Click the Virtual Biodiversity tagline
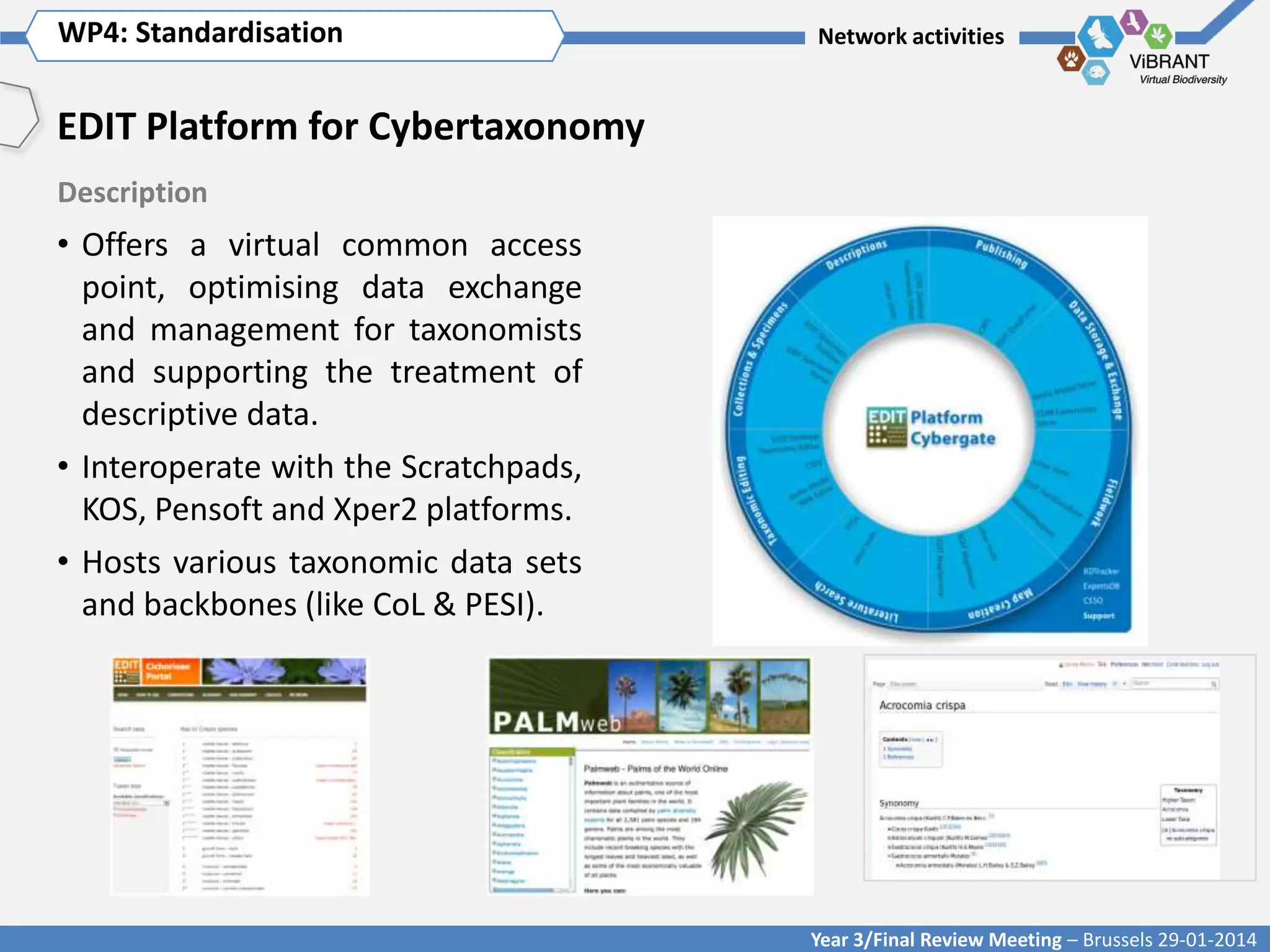This screenshot has height=952, width=1270. pyautogui.click(x=1183, y=79)
